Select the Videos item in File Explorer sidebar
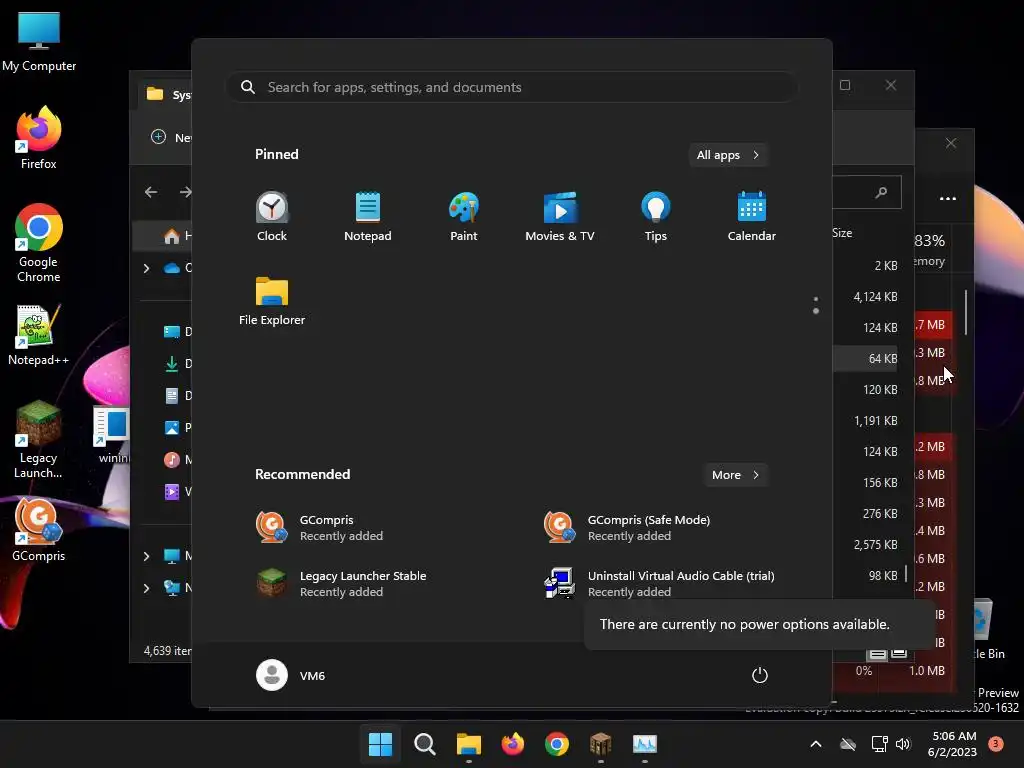 pyautogui.click(x=177, y=492)
